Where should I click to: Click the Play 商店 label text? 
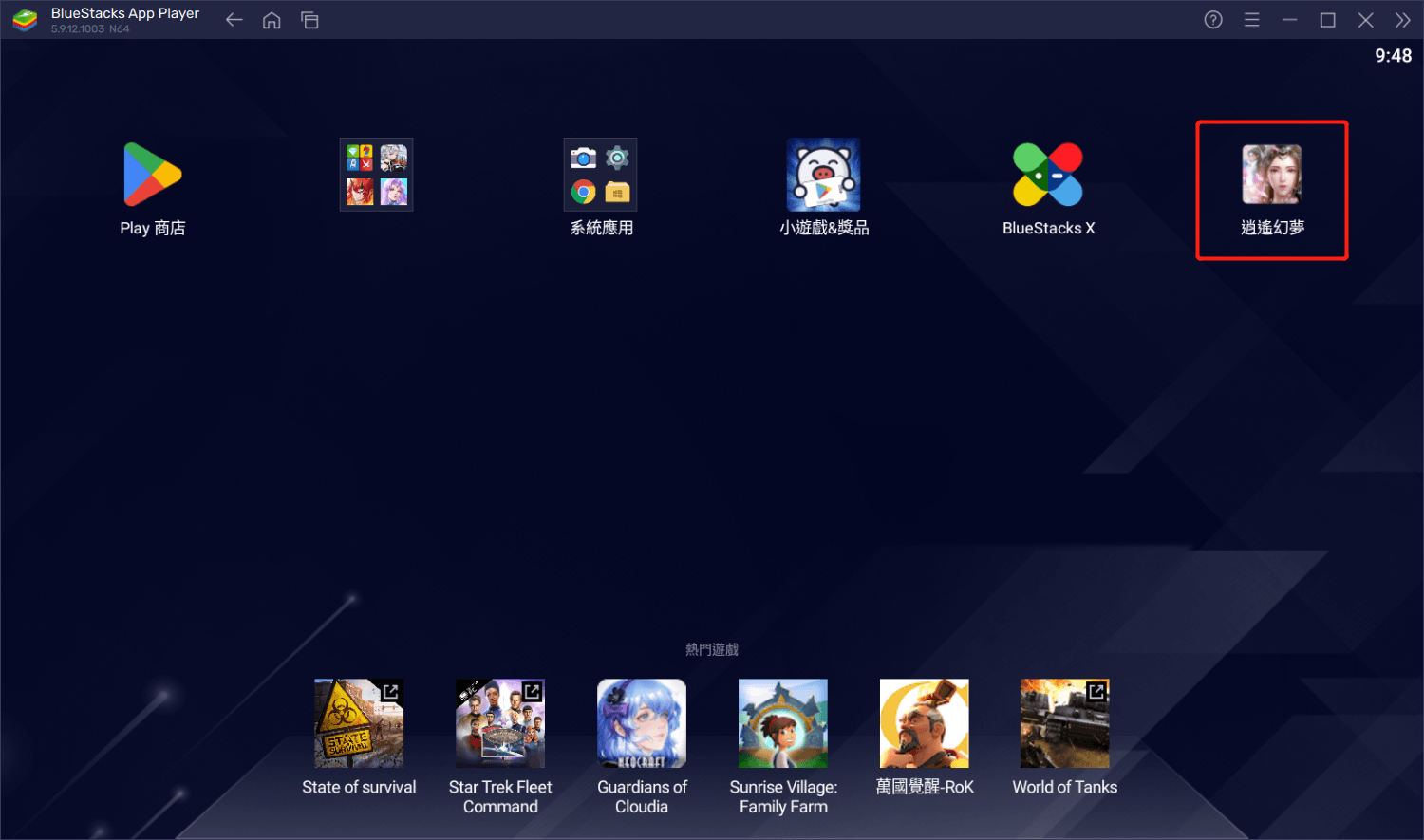[x=153, y=228]
